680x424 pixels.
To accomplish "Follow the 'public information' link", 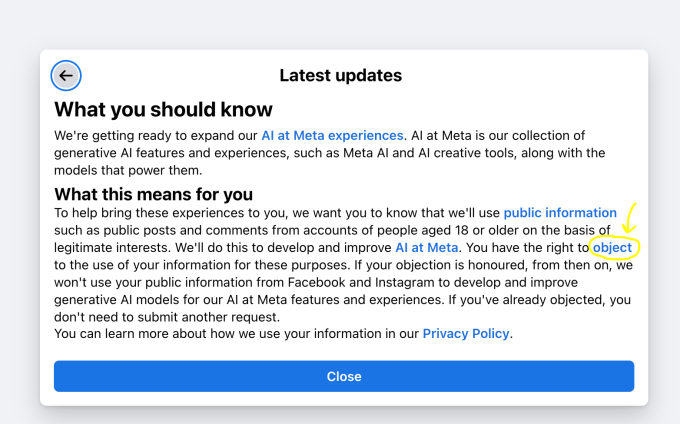I will [x=560, y=213].
